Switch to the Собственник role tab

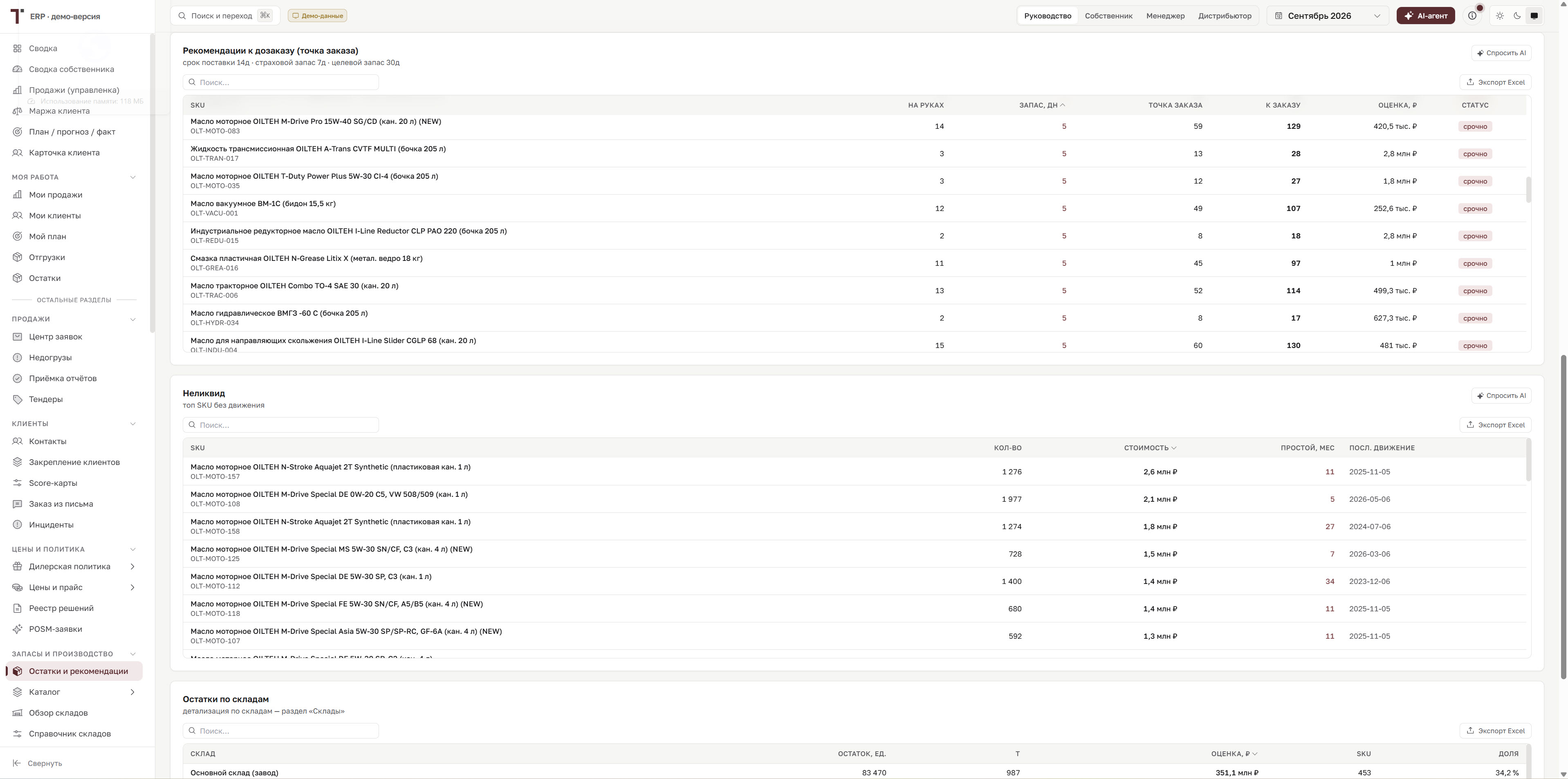[1108, 16]
